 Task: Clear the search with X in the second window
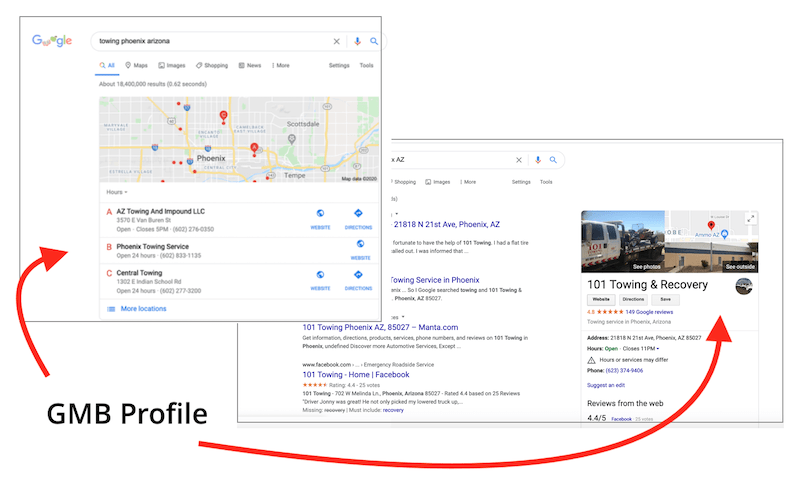pos(519,160)
